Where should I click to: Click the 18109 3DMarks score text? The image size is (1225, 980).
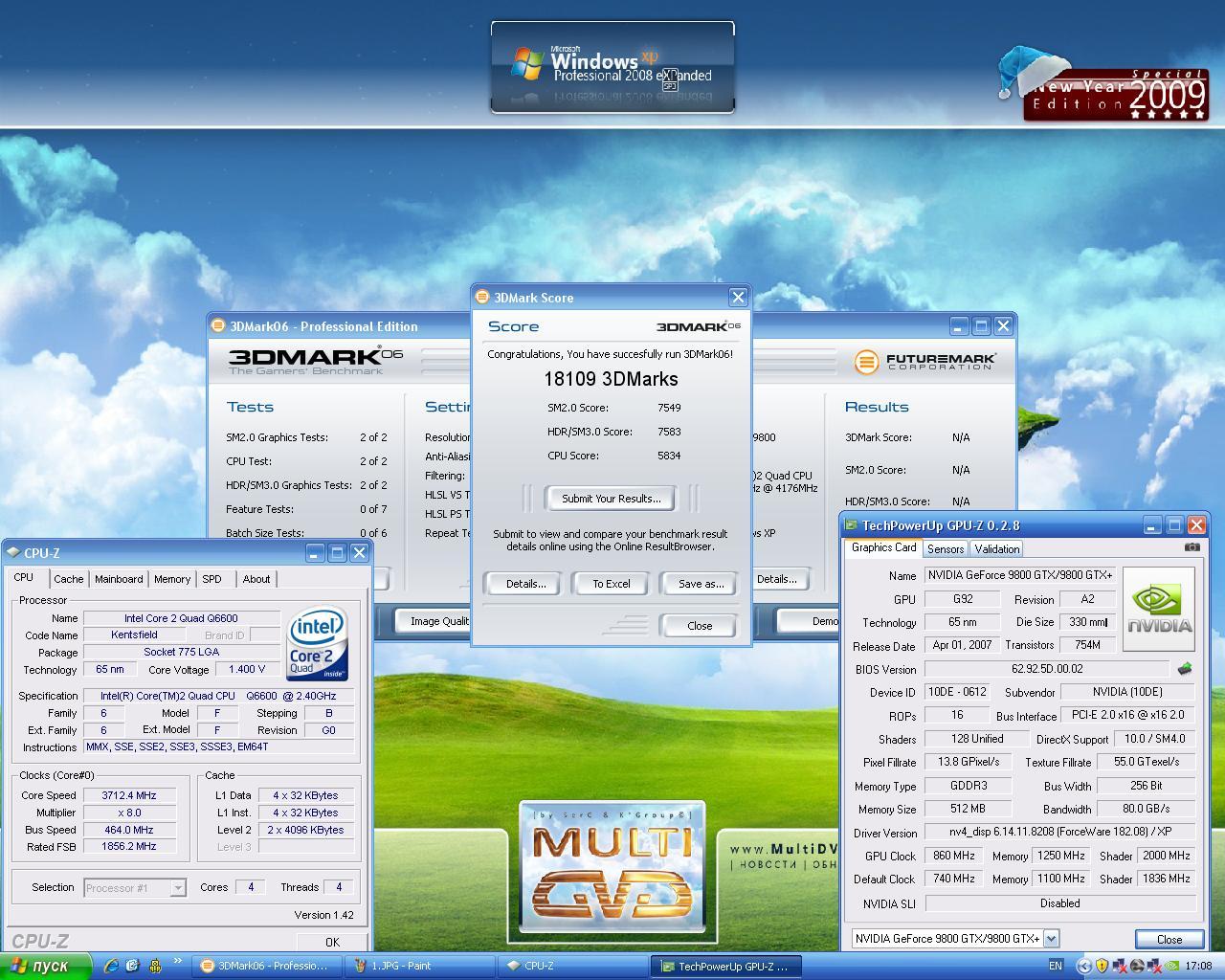pyautogui.click(x=611, y=379)
